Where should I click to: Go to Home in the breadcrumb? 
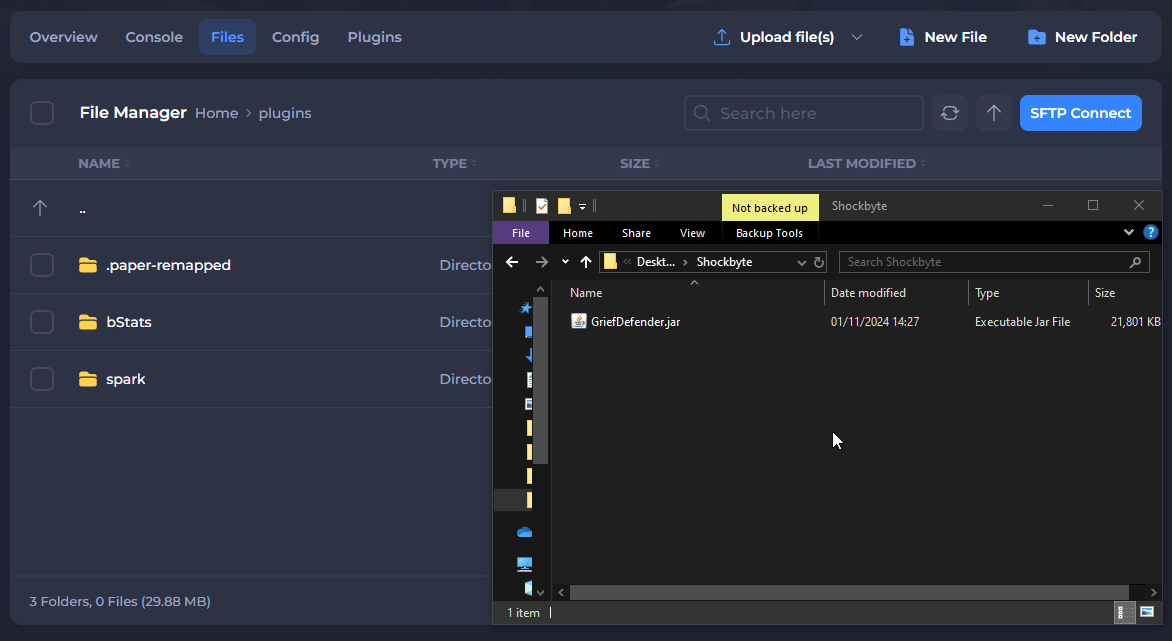[x=217, y=114]
